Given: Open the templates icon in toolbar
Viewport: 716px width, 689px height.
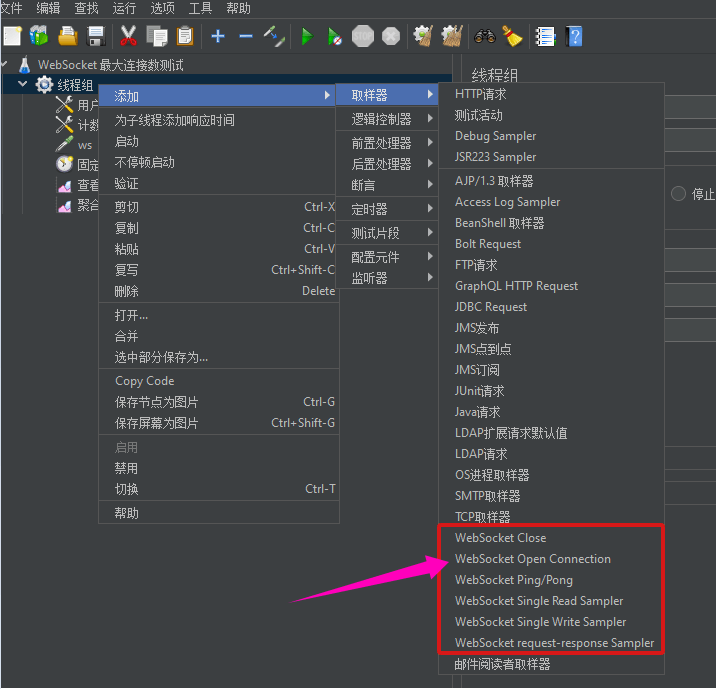Looking at the screenshot, I should [39, 37].
